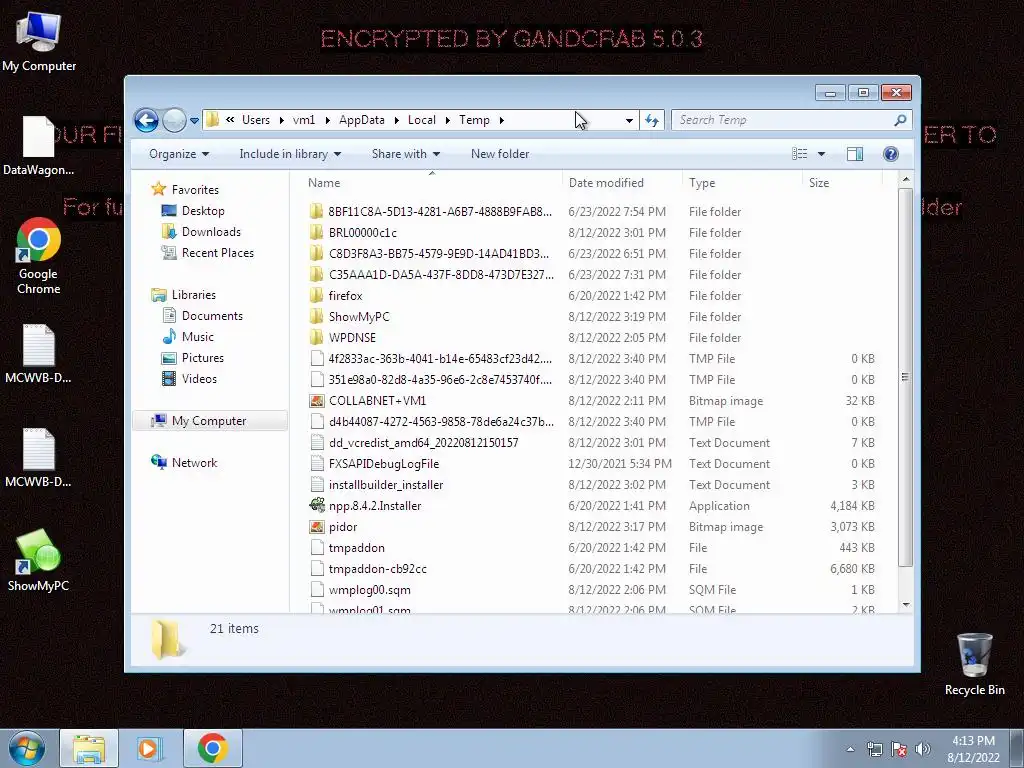Screen dimensions: 1024x768
Task: Open the Share with menu
Action: (x=406, y=154)
